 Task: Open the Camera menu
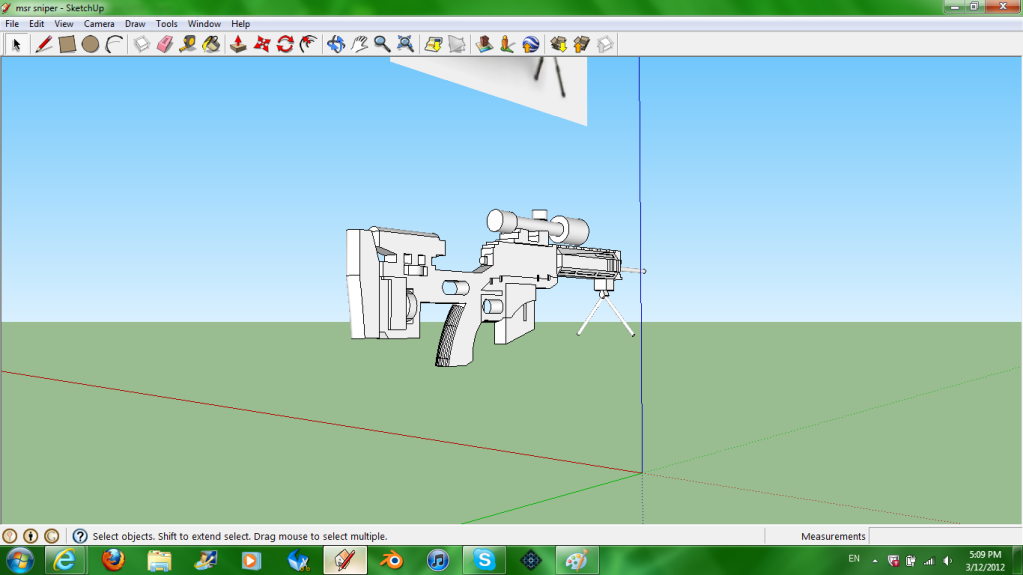(x=98, y=23)
